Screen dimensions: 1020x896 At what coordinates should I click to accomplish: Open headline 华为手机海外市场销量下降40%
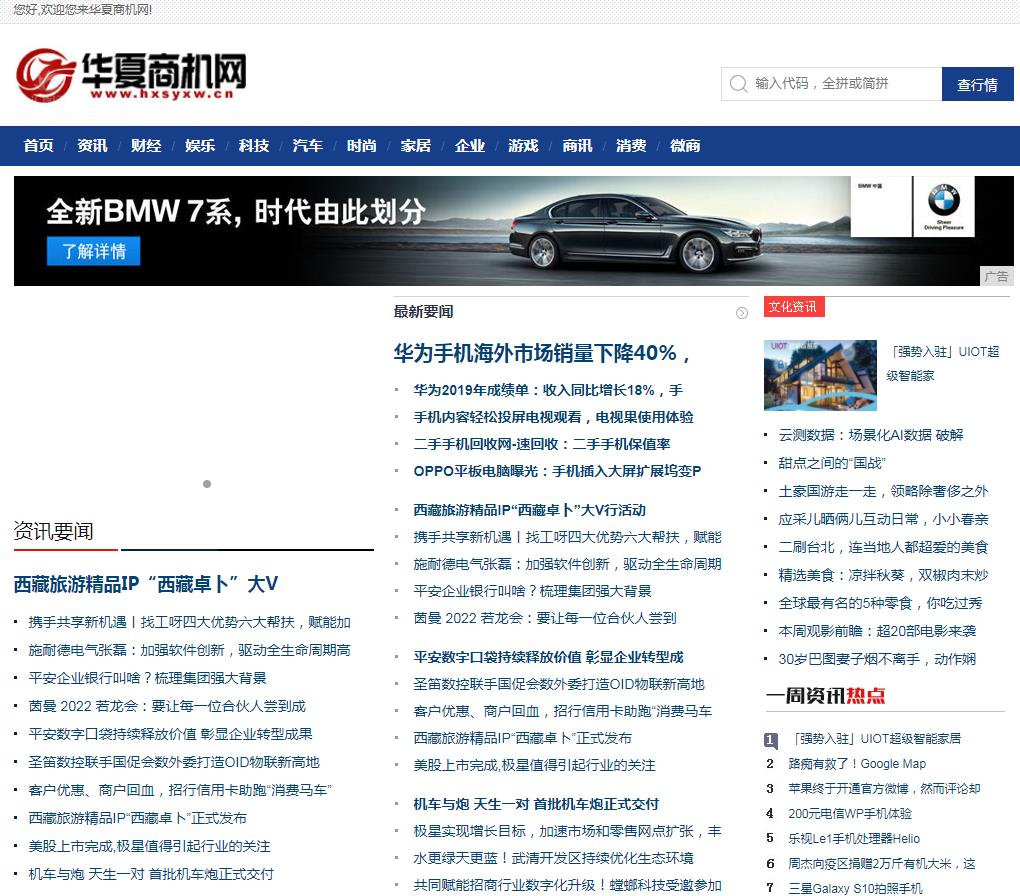coord(541,353)
